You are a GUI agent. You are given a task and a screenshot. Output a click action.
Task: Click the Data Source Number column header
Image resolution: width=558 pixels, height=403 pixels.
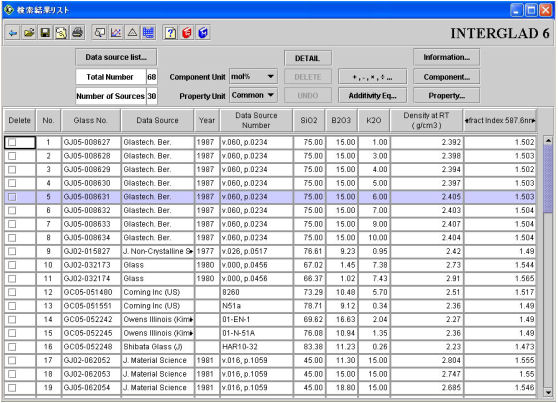pyautogui.click(x=256, y=120)
